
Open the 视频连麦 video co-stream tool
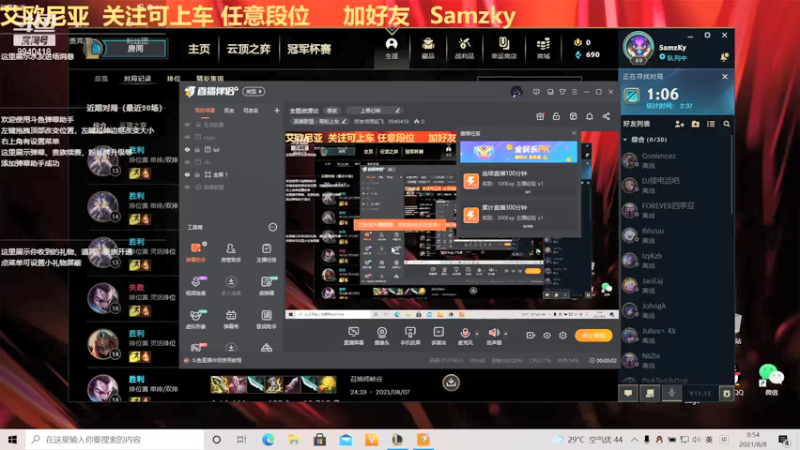click(196, 286)
